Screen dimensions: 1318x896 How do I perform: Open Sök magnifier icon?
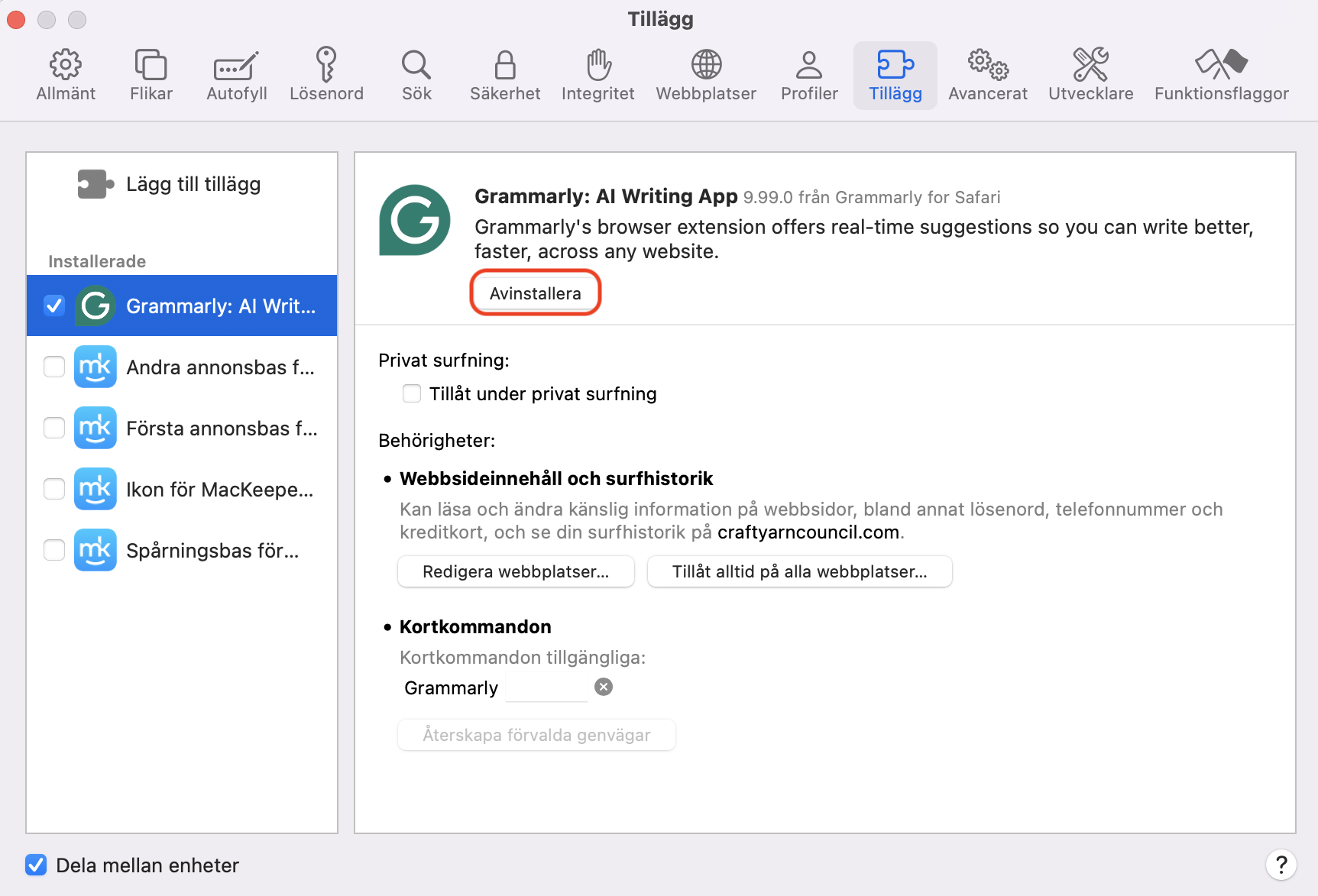pyautogui.click(x=416, y=65)
